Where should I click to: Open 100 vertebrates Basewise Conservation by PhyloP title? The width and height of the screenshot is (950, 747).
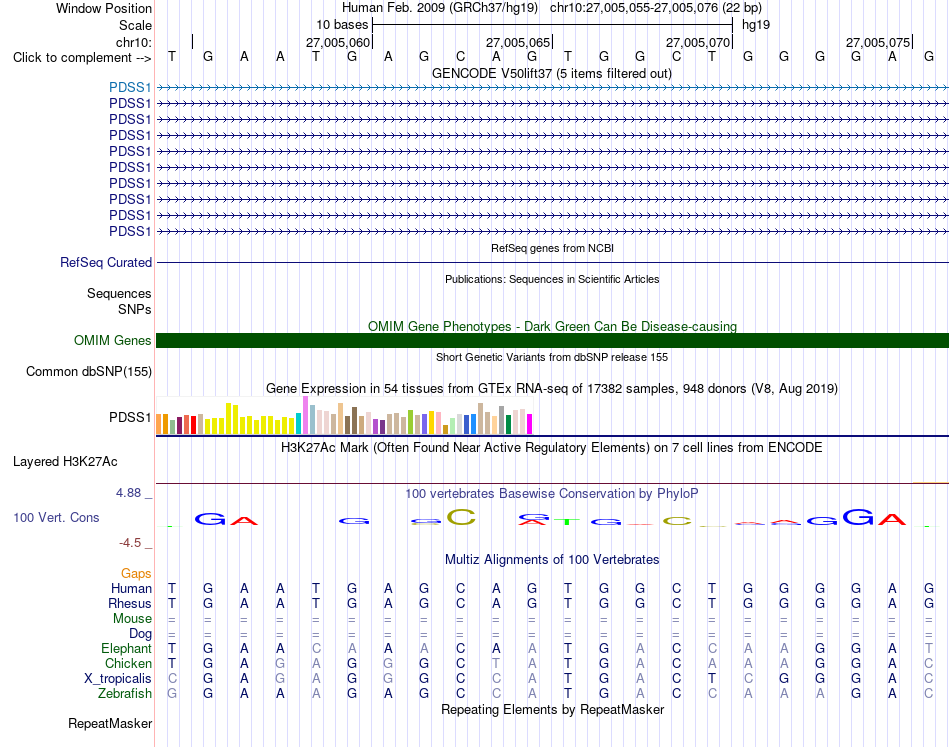552,494
